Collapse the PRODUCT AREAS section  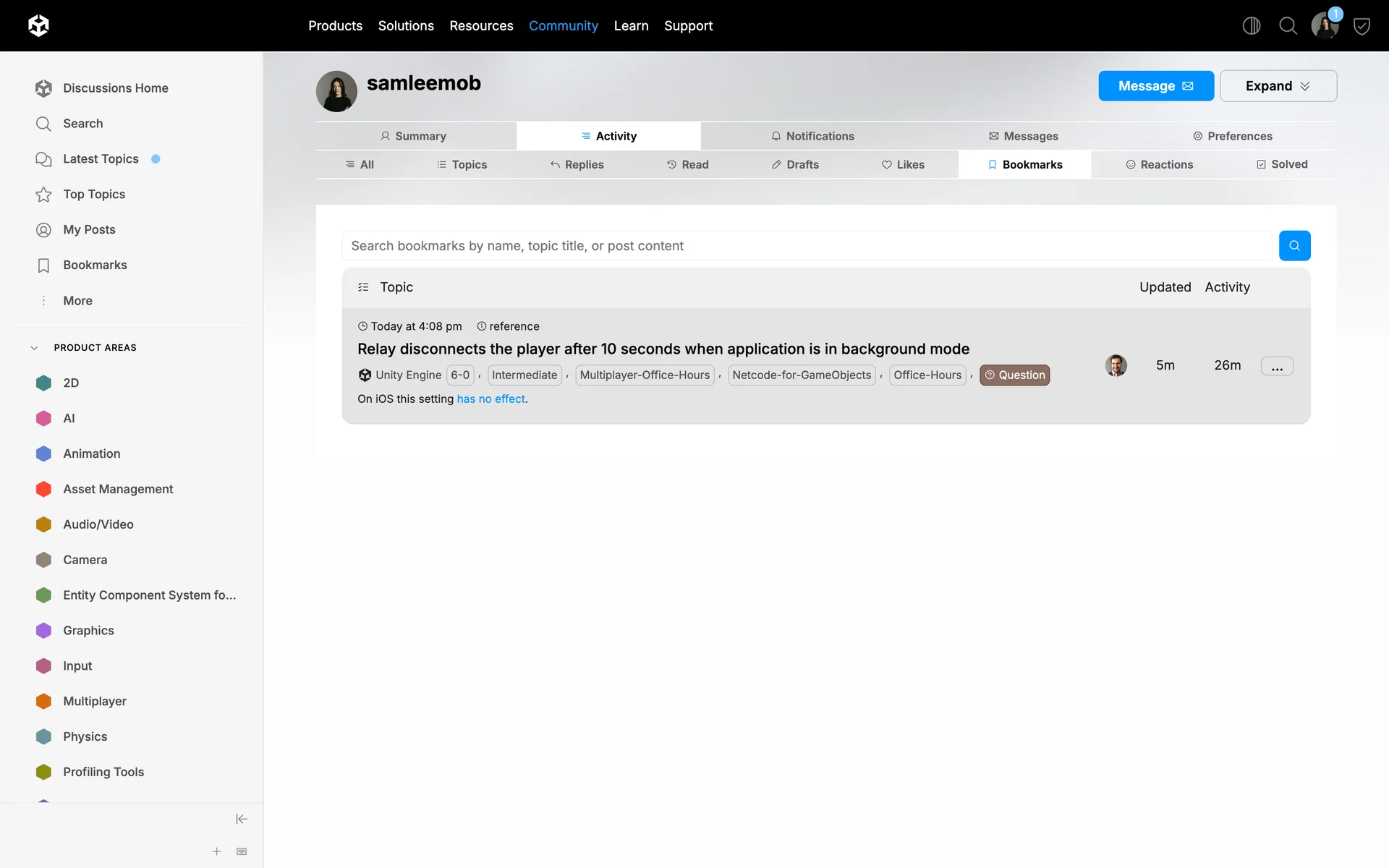34,348
